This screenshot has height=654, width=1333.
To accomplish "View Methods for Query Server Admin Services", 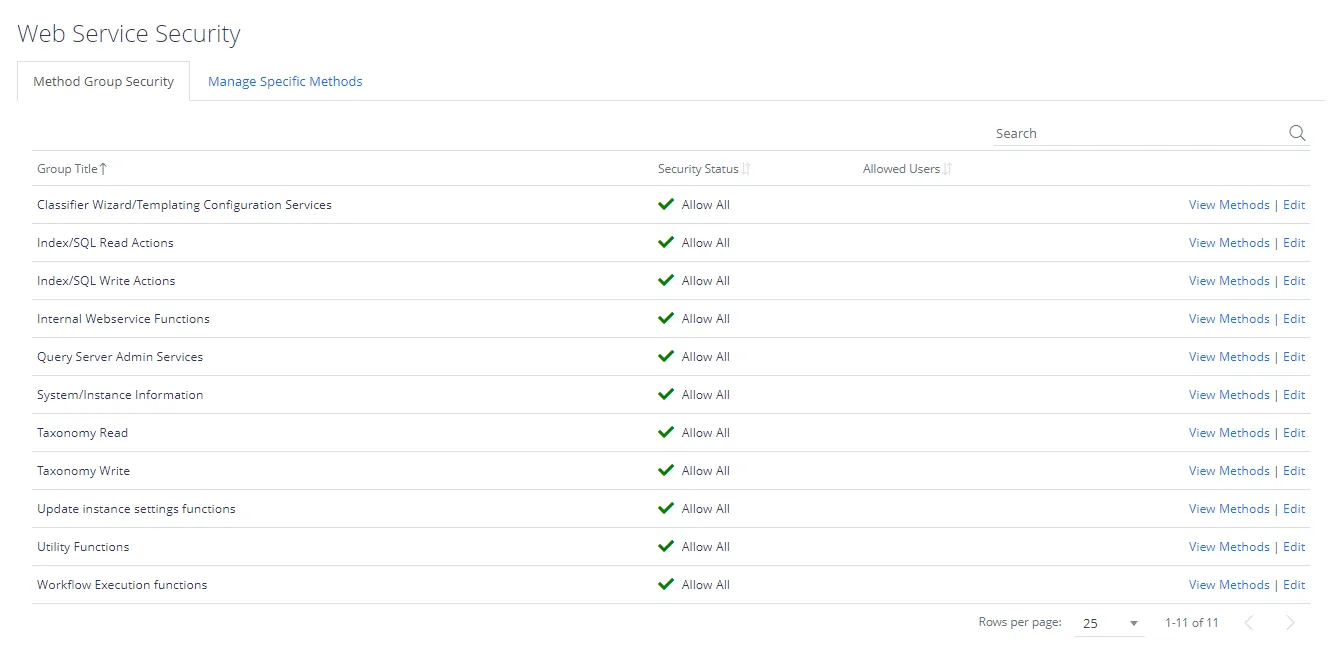I will point(1229,357).
